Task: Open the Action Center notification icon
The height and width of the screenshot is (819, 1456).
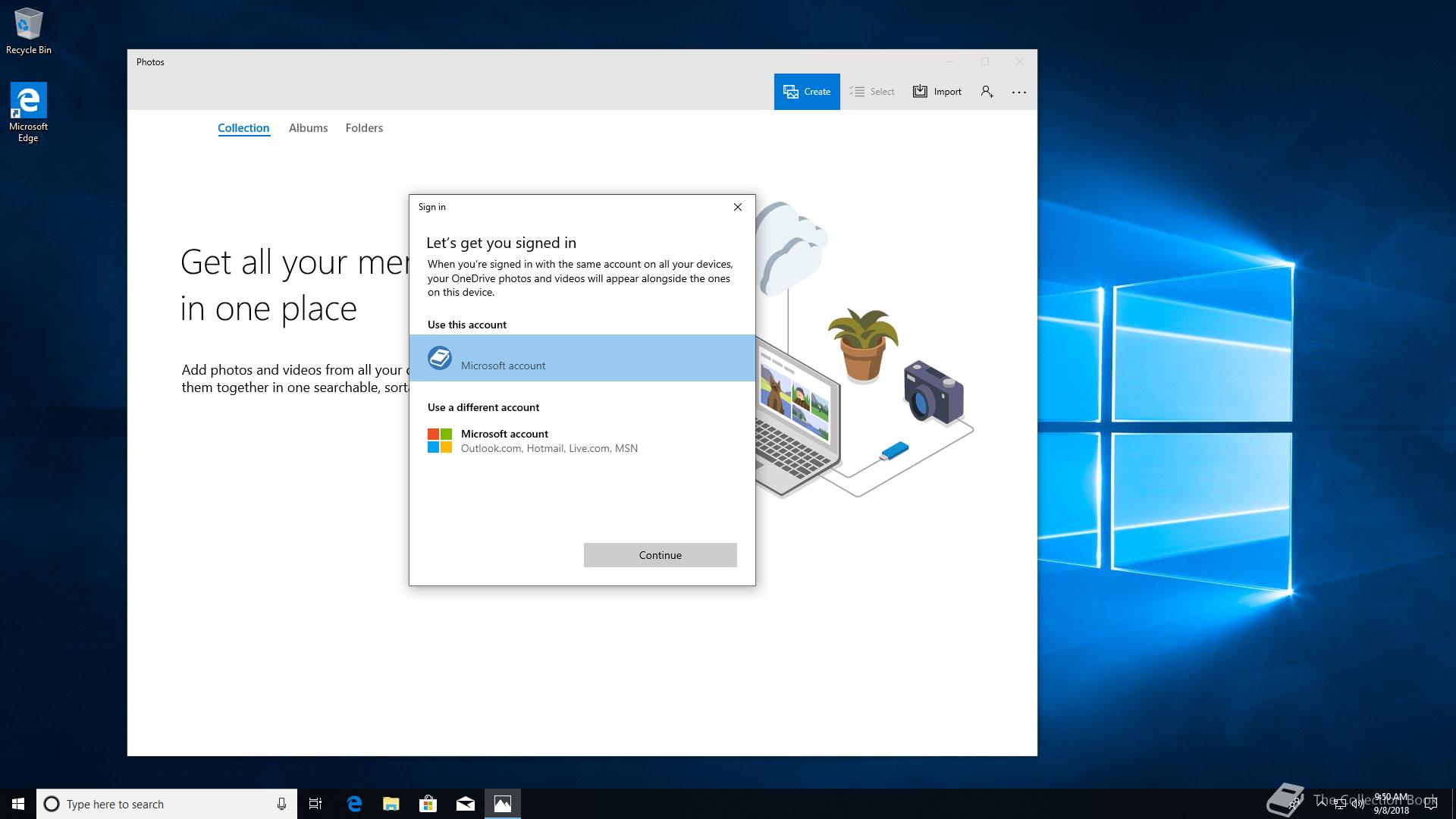Action: (1431, 804)
